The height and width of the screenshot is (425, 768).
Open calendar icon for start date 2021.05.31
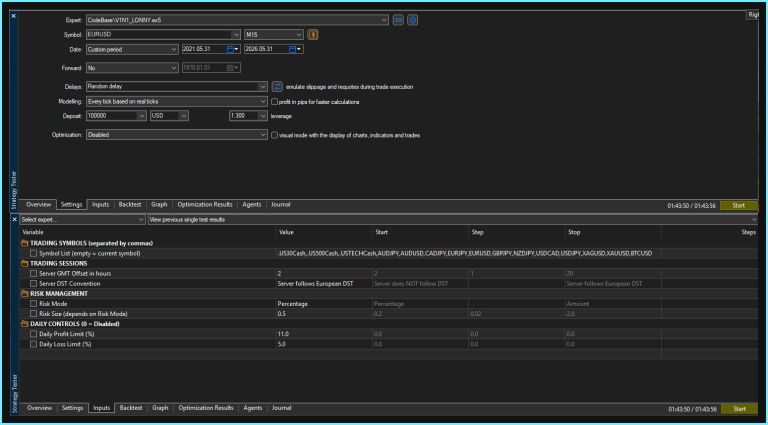click(x=230, y=49)
